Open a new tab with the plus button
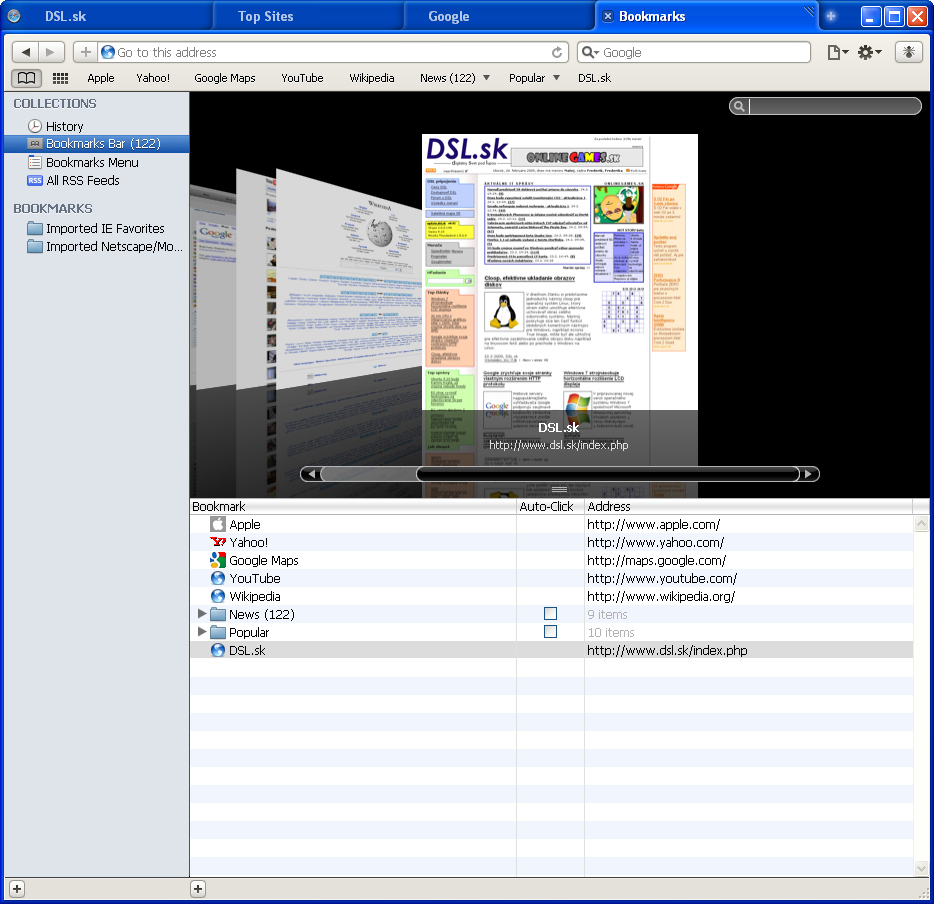Image resolution: width=934 pixels, height=904 pixels. pos(831,16)
